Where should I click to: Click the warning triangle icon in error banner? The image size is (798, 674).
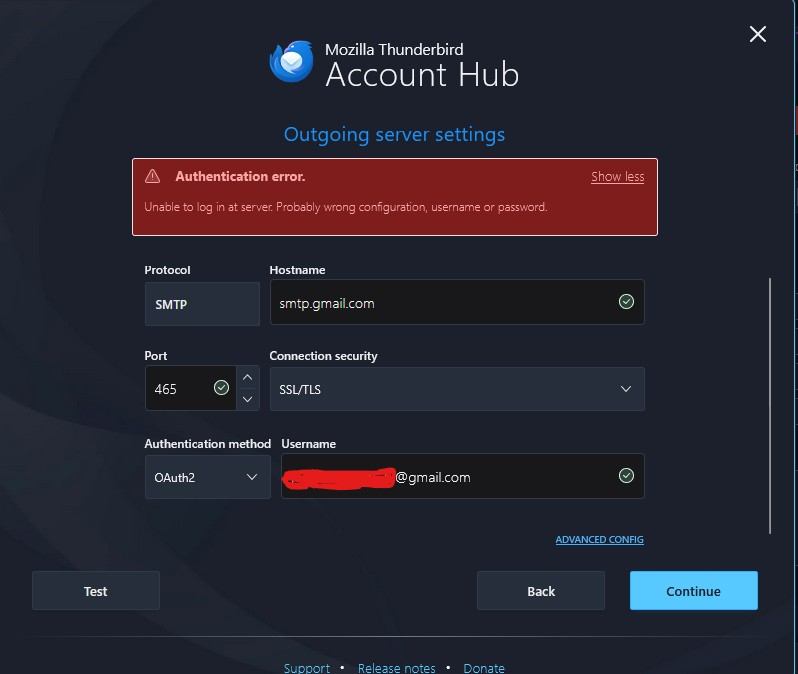pyautogui.click(x=153, y=176)
